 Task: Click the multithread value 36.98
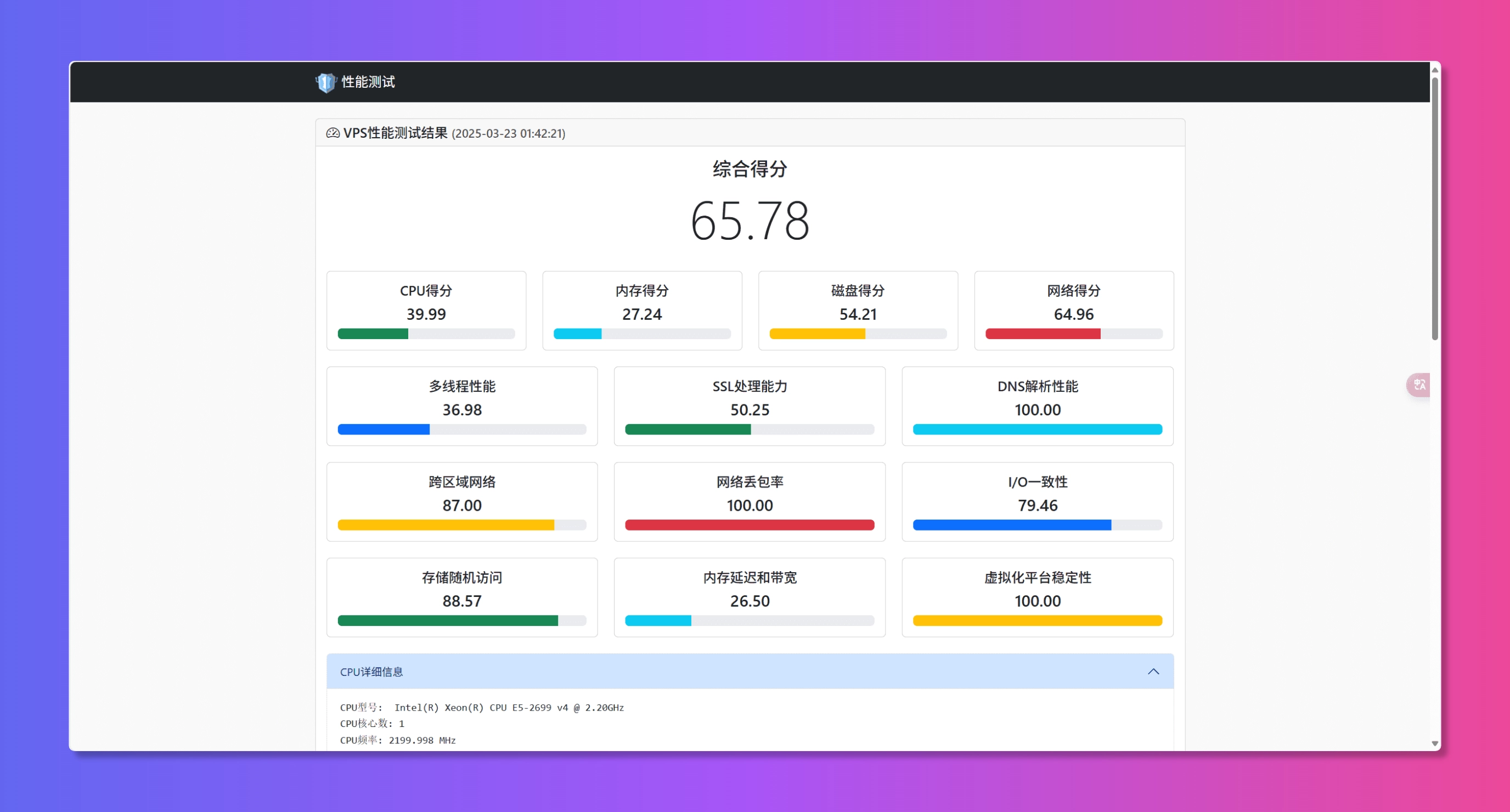(x=462, y=410)
